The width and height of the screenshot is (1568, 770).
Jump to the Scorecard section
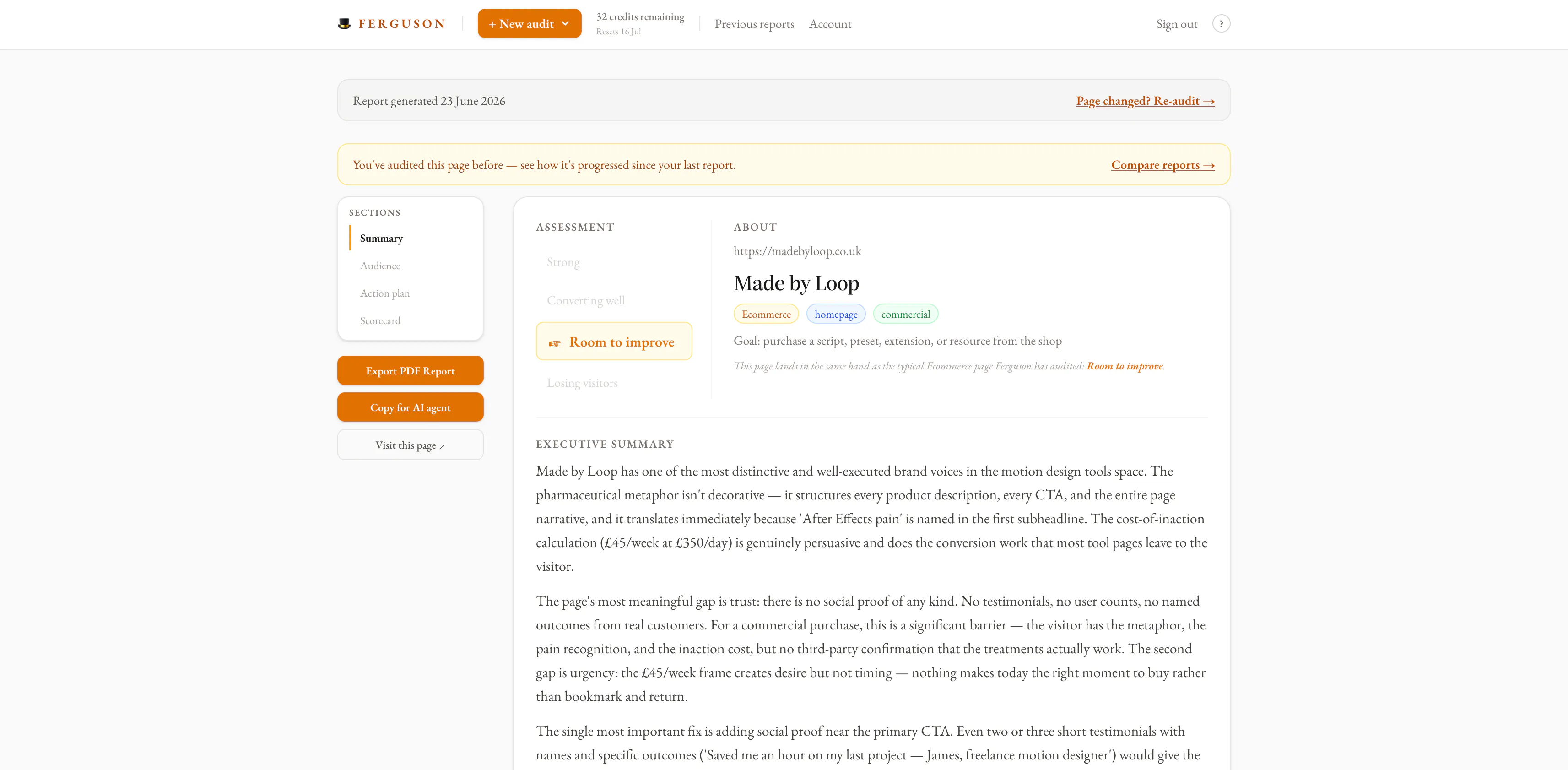(380, 320)
